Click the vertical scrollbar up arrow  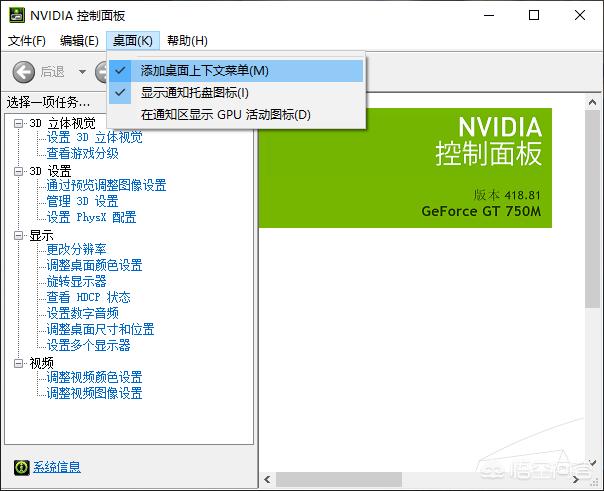592,102
